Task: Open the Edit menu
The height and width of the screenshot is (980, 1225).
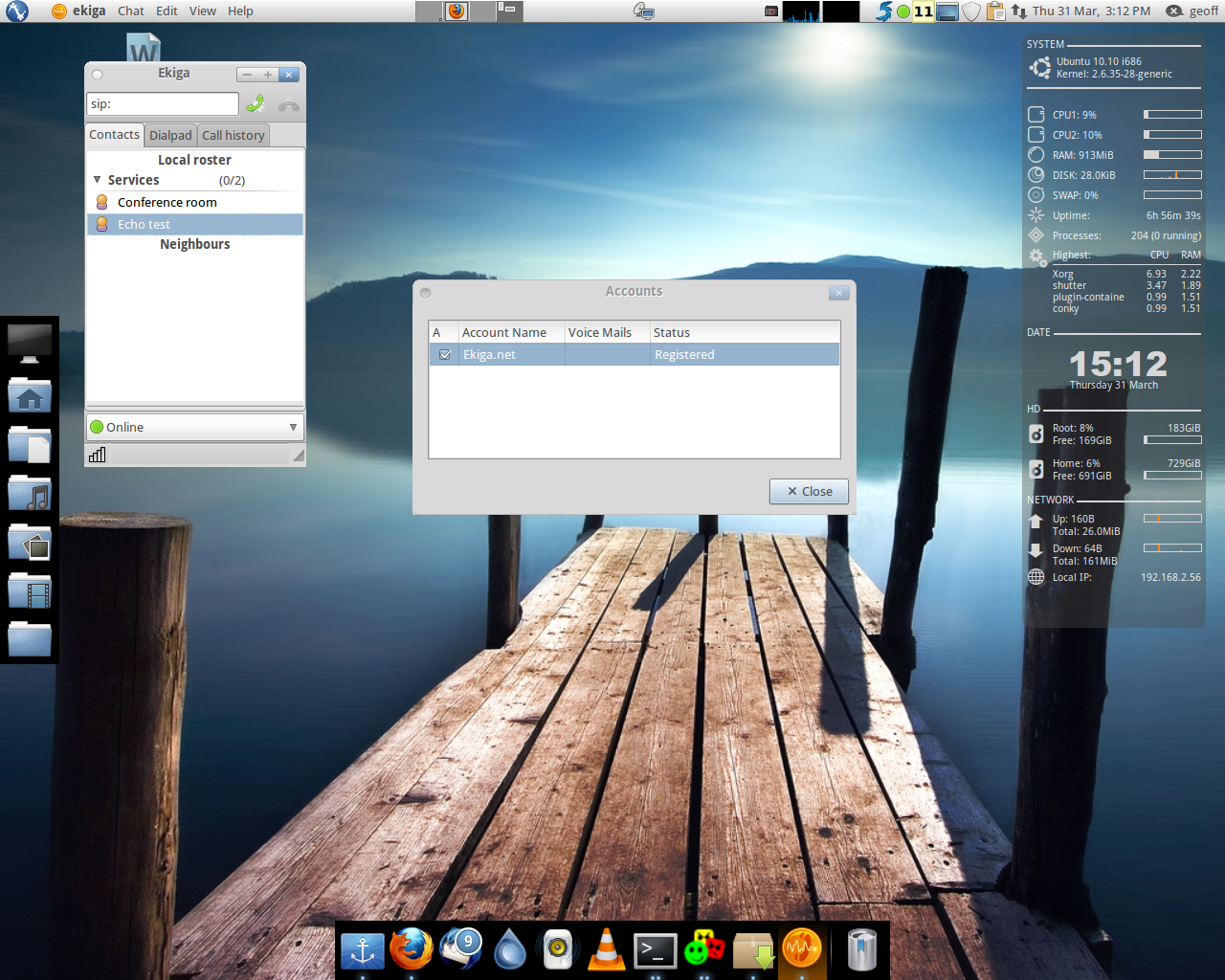Action: (167, 11)
